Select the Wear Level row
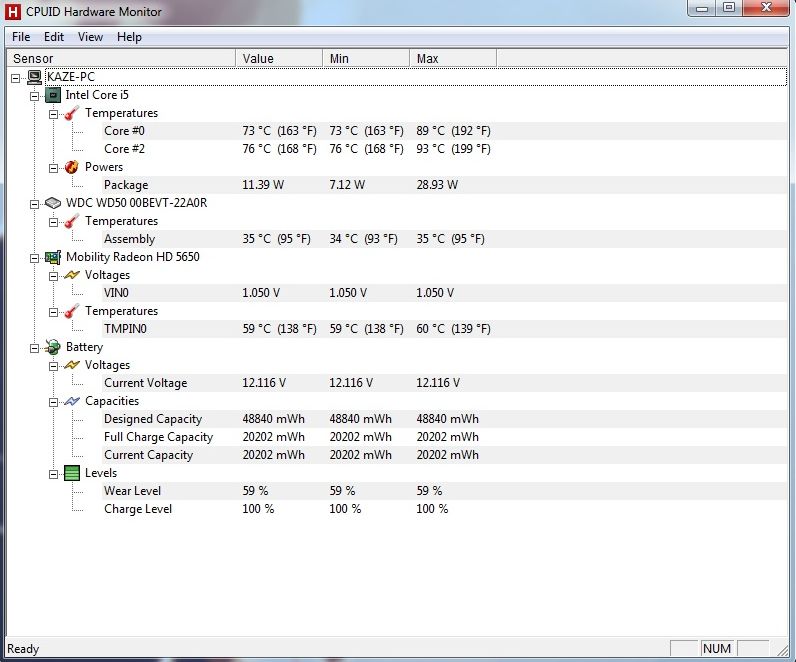Viewport: 796px width, 662px height. [x=445, y=491]
